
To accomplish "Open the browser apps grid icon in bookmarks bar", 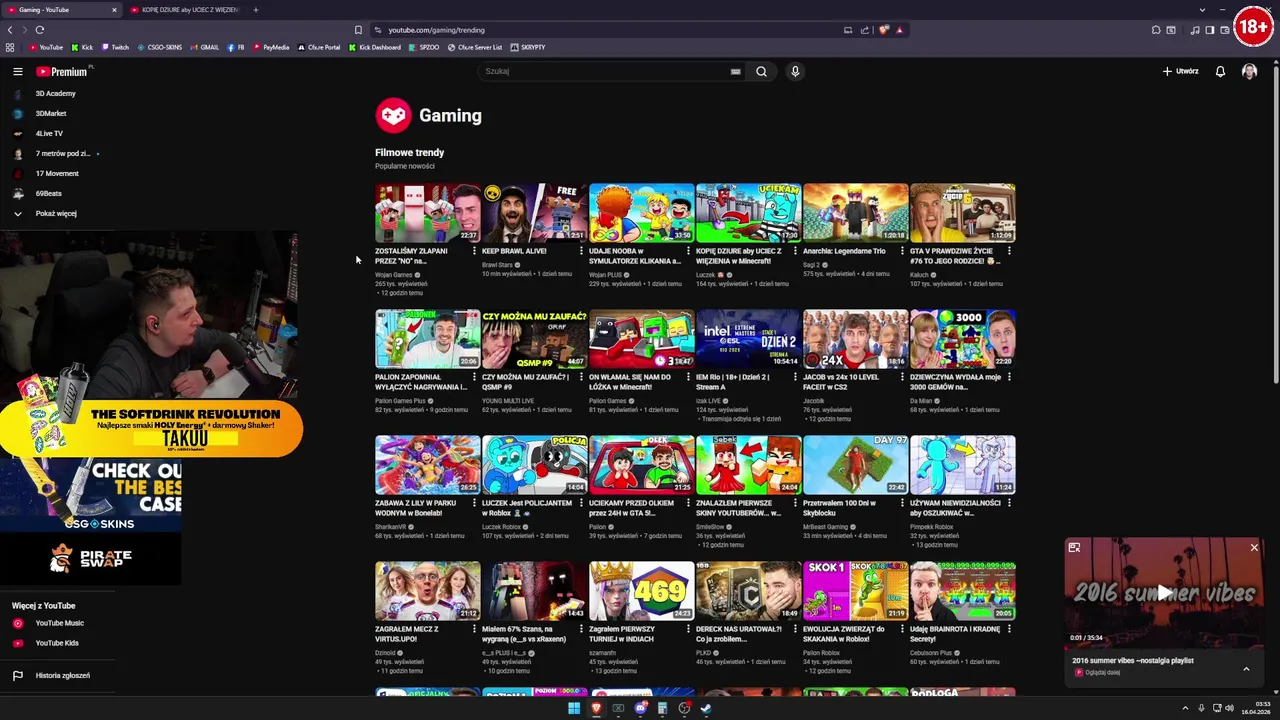I will 10,47.
